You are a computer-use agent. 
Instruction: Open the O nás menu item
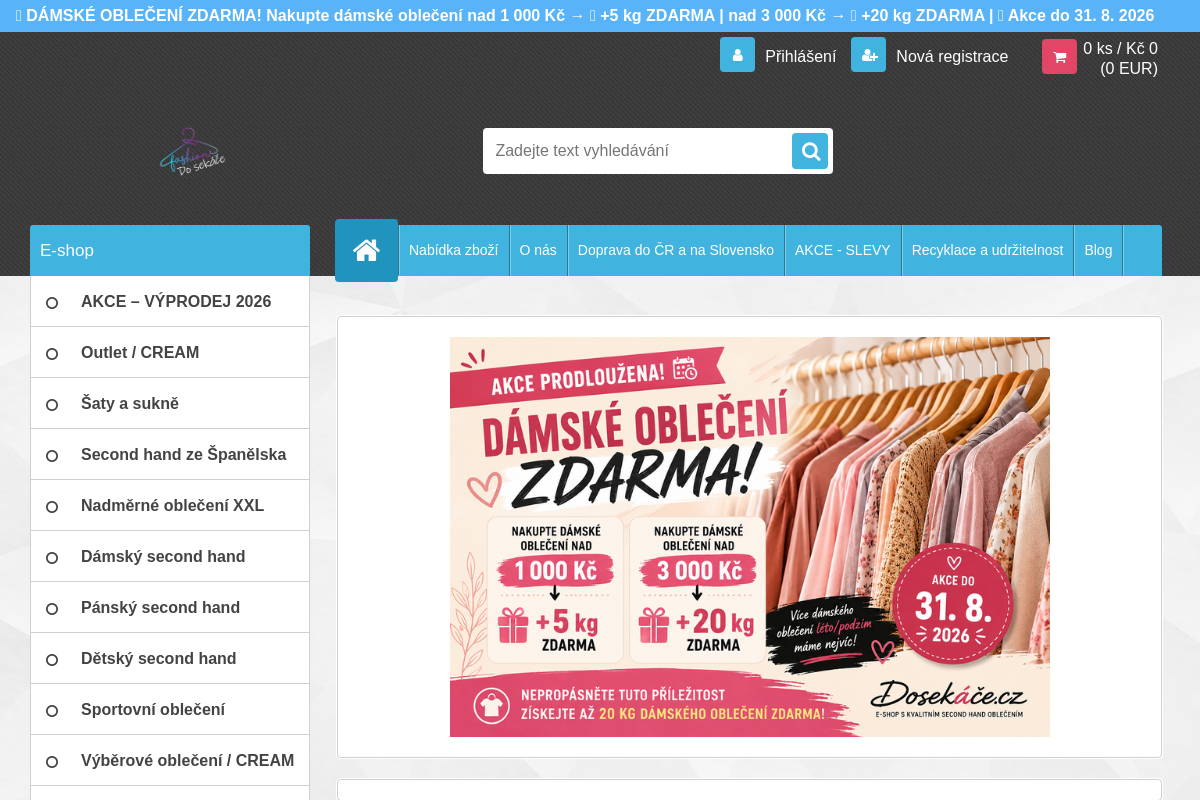coord(538,250)
